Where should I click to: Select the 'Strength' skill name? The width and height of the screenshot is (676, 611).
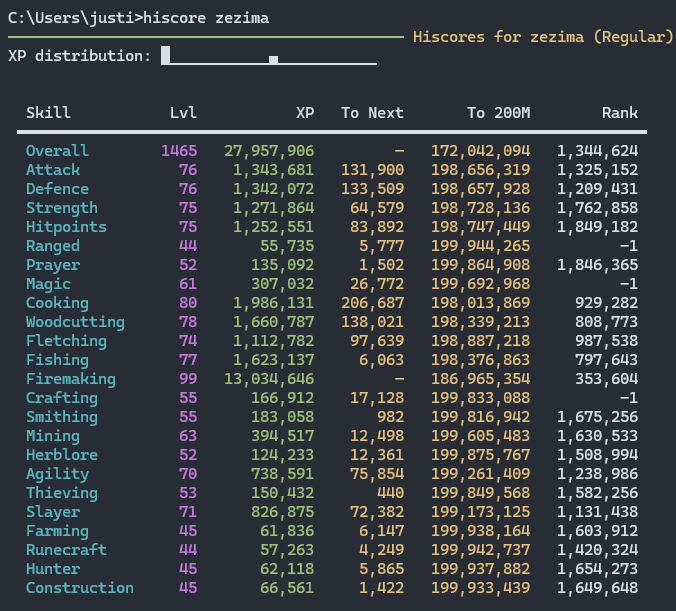(62, 208)
